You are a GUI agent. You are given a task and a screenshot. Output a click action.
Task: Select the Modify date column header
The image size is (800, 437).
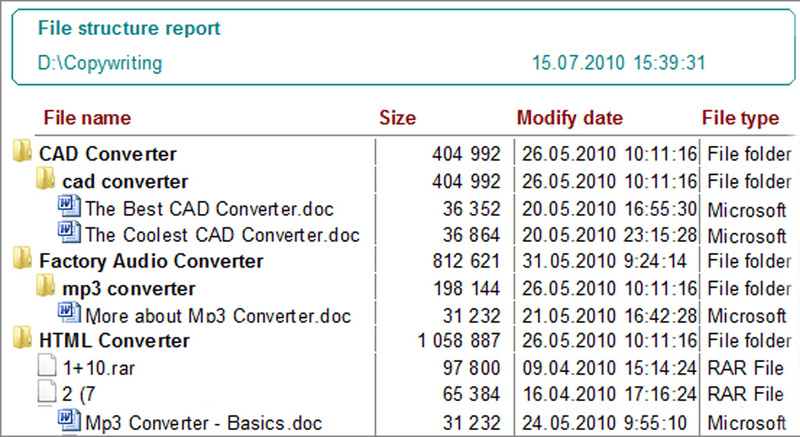tap(570, 118)
